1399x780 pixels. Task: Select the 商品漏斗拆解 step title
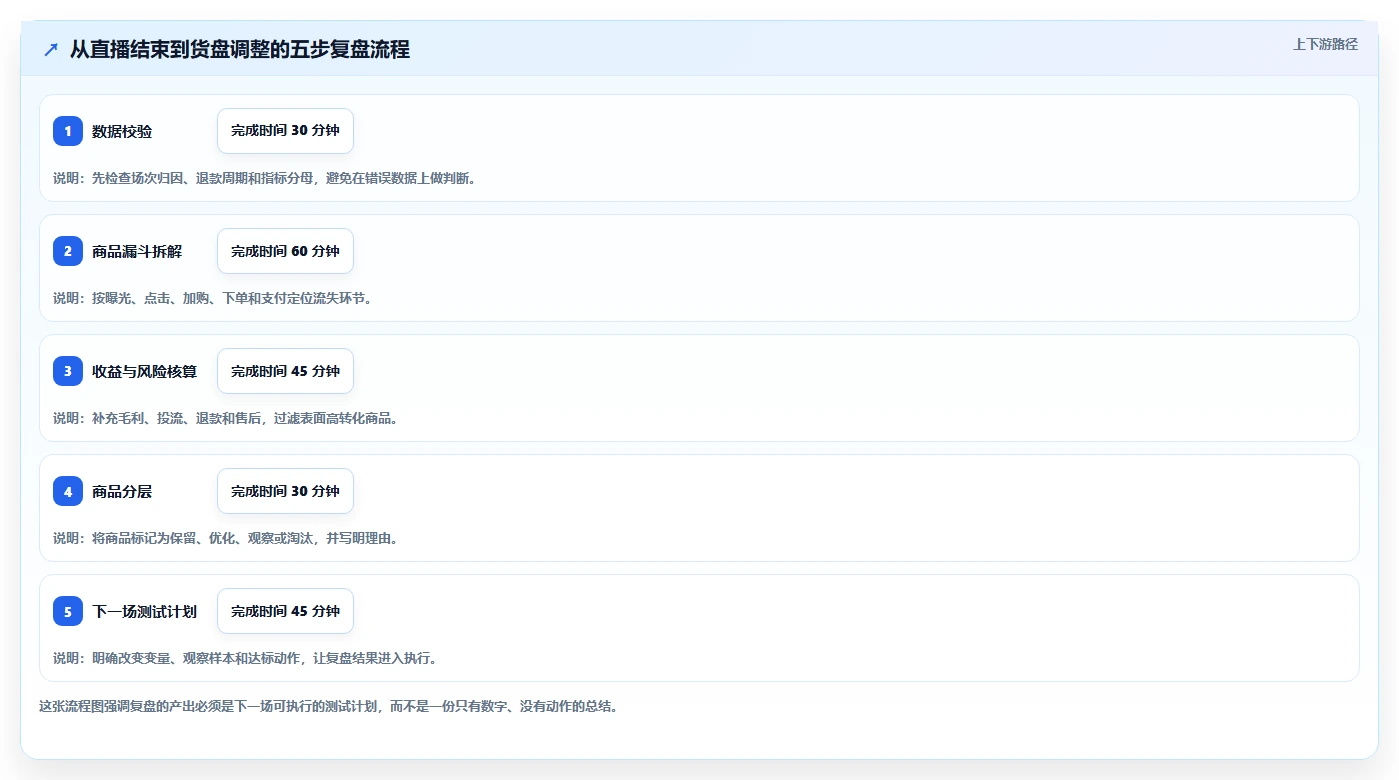(137, 251)
